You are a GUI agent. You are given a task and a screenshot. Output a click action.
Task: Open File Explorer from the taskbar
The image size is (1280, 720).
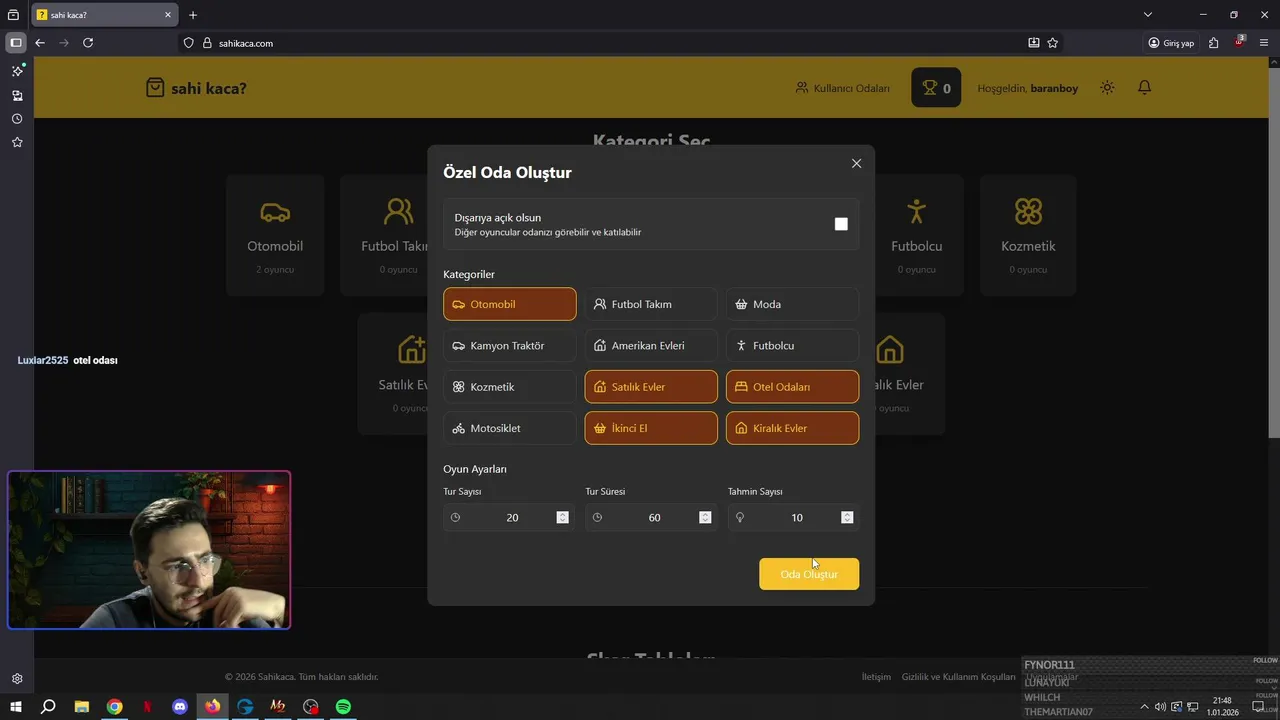click(x=82, y=707)
